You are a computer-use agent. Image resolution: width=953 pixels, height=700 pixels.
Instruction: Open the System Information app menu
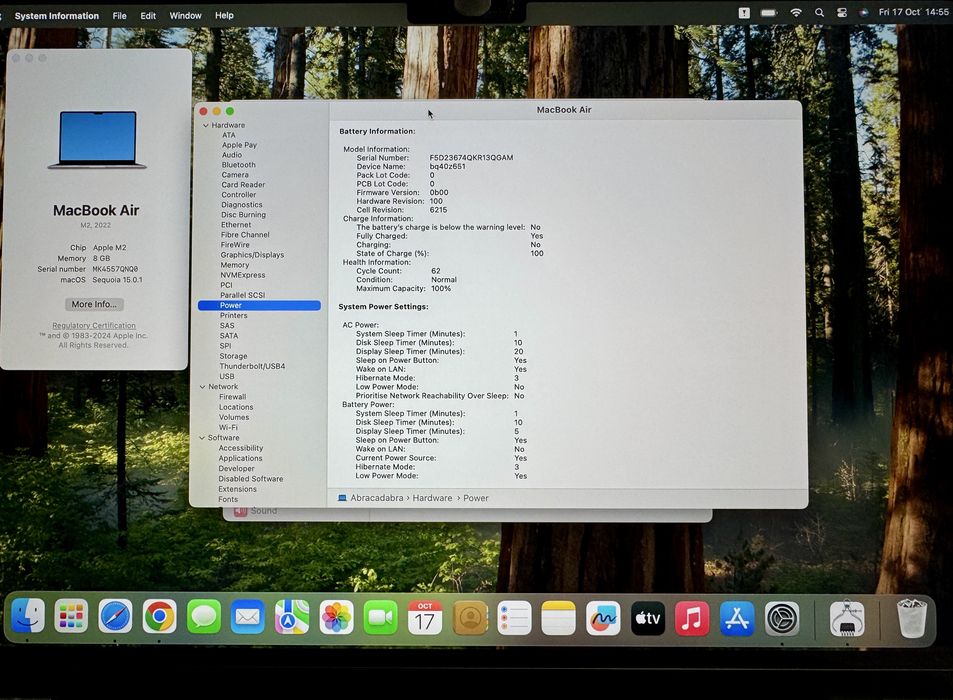pyautogui.click(x=57, y=16)
